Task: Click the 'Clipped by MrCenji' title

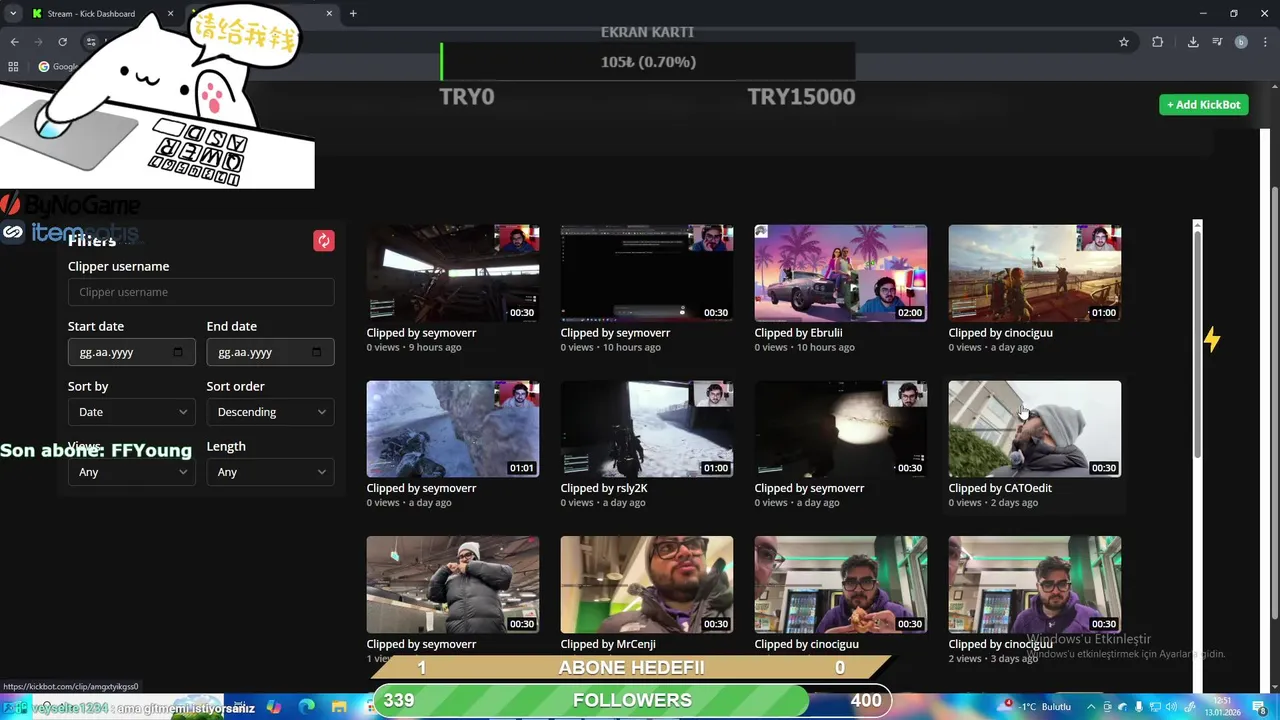Action: click(608, 645)
